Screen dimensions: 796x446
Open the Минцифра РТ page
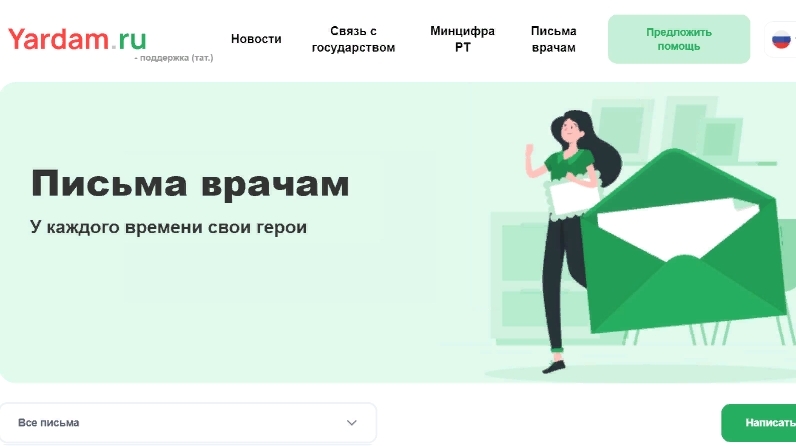click(x=462, y=39)
